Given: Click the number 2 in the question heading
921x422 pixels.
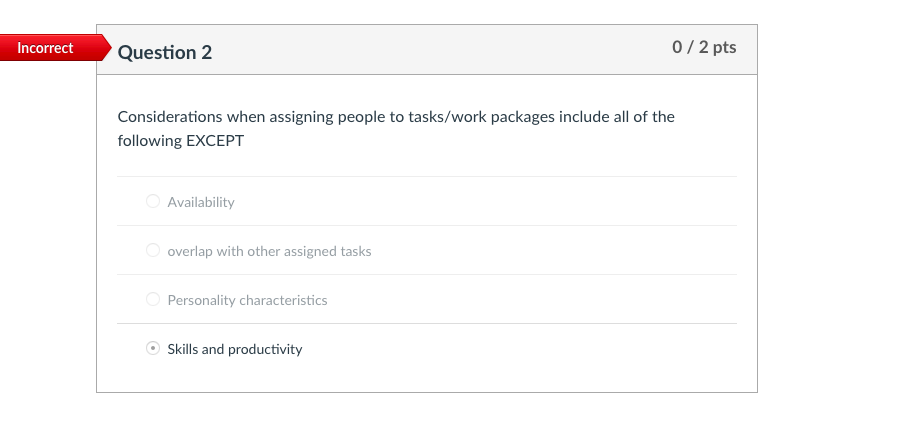Looking at the screenshot, I should [x=206, y=52].
